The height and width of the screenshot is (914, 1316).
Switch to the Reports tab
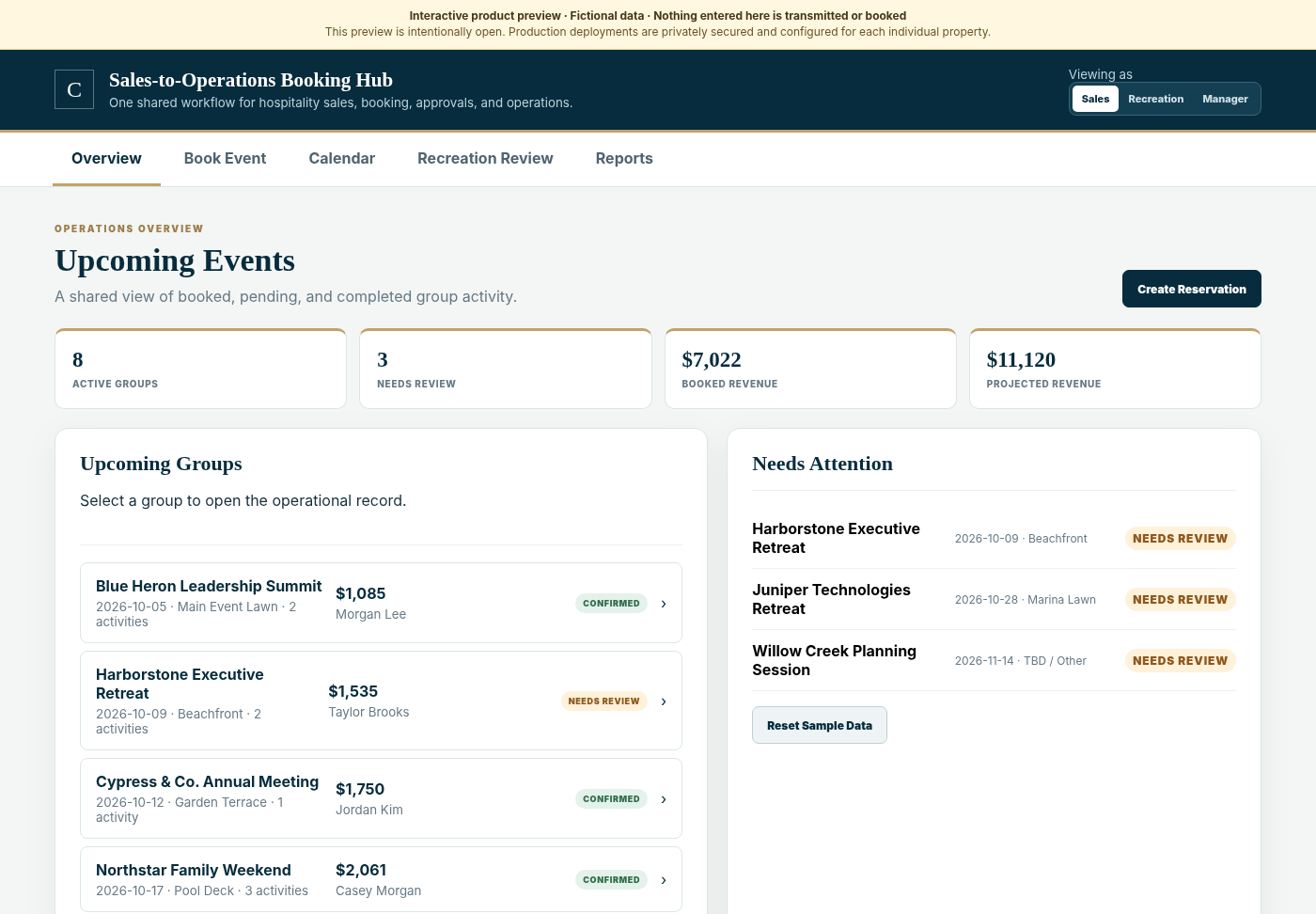click(x=624, y=159)
